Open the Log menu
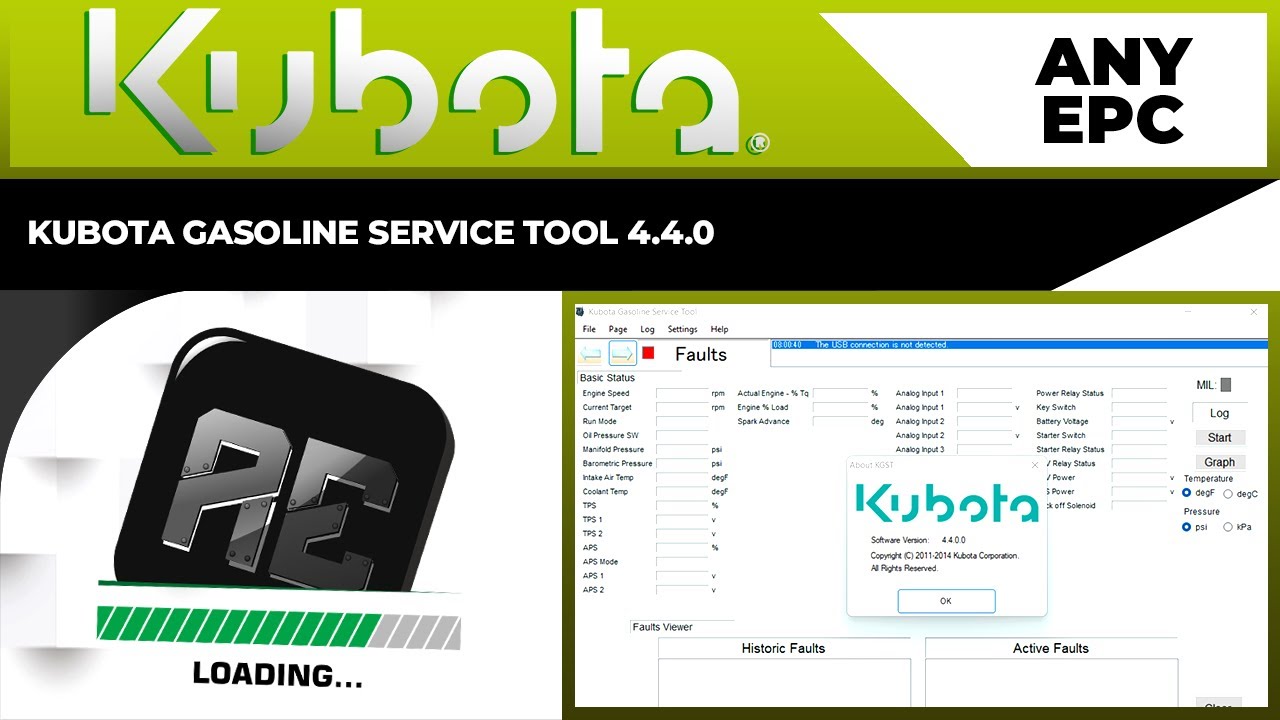The height and width of the screenshot is (720, 1280). tap(647, 329)
